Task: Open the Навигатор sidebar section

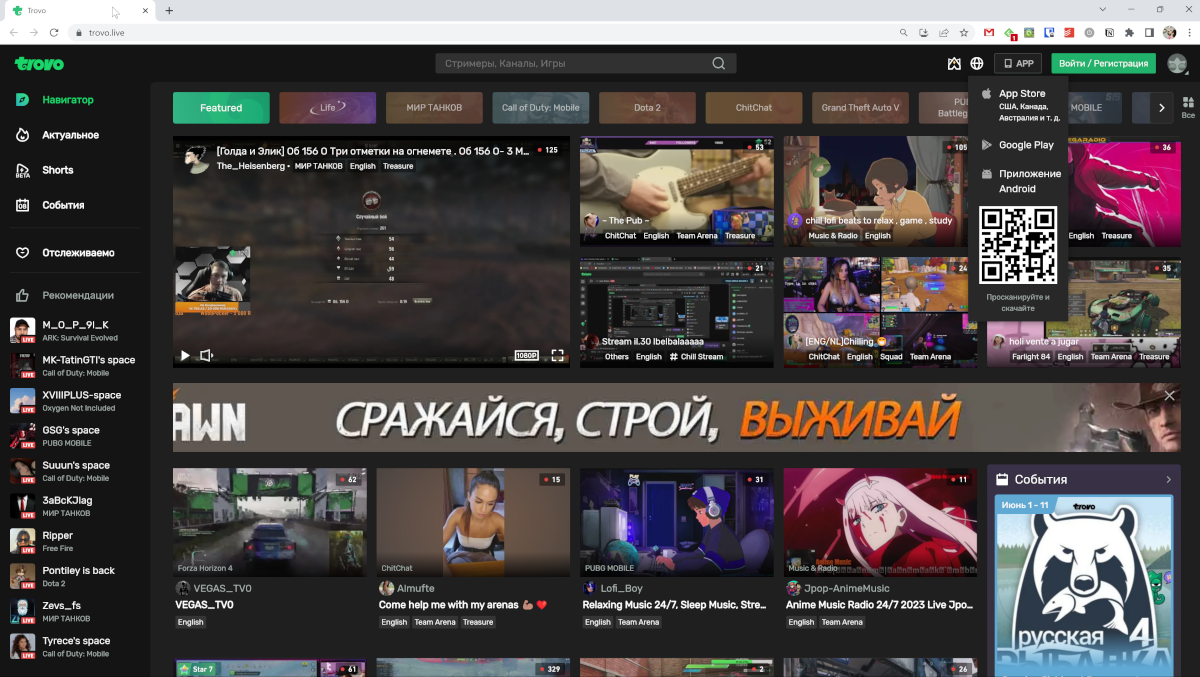Action: tap(68, 100)
